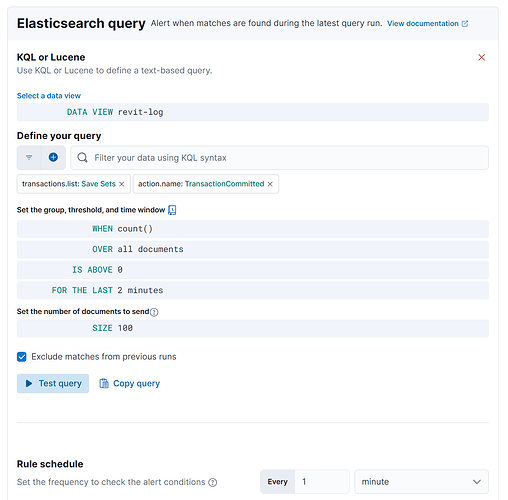
Task: Click the external link icon beside View documentation
Action: pyautogui.click(x=465, y=24)
